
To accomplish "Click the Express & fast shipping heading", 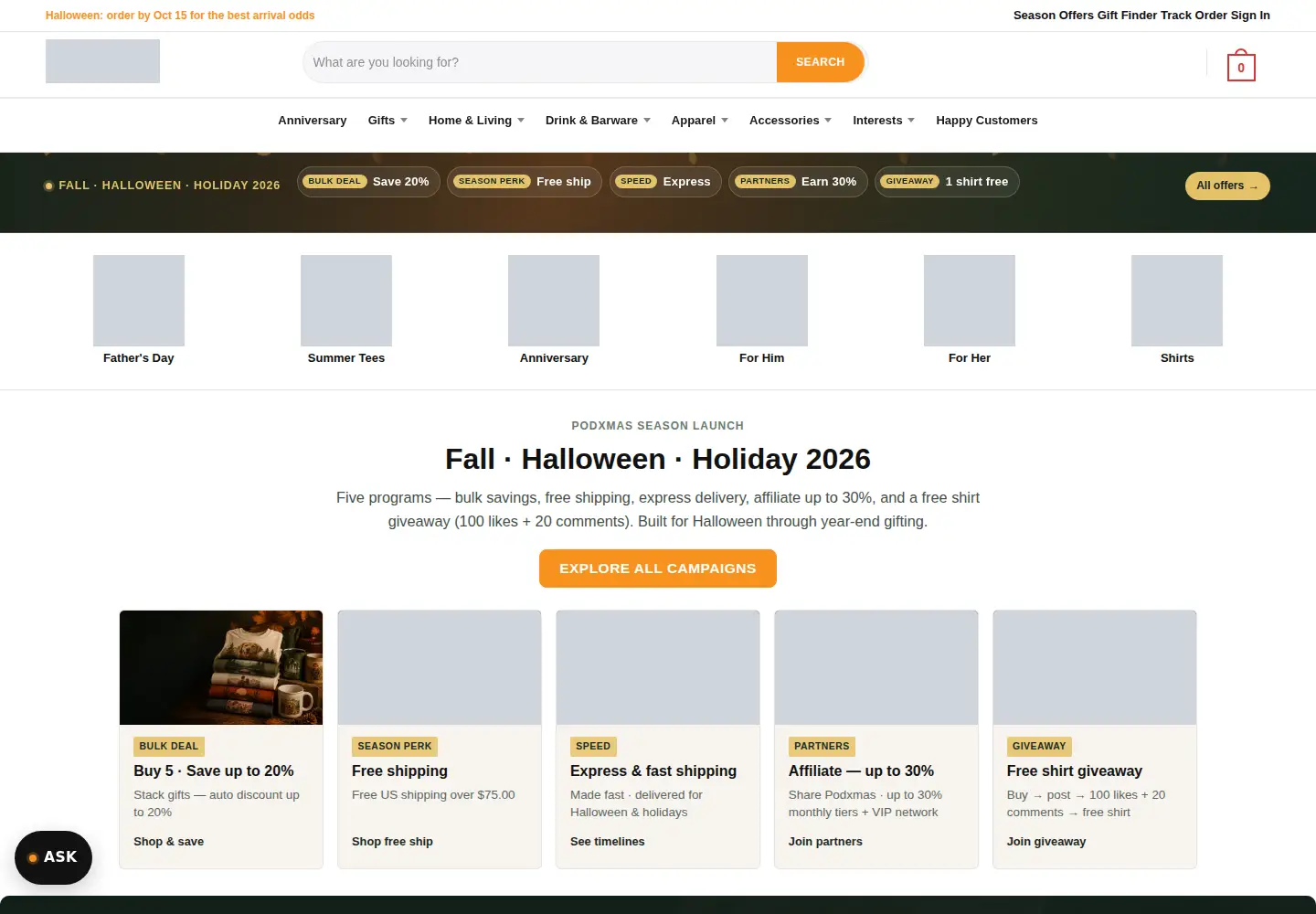I will pos(653,771).
